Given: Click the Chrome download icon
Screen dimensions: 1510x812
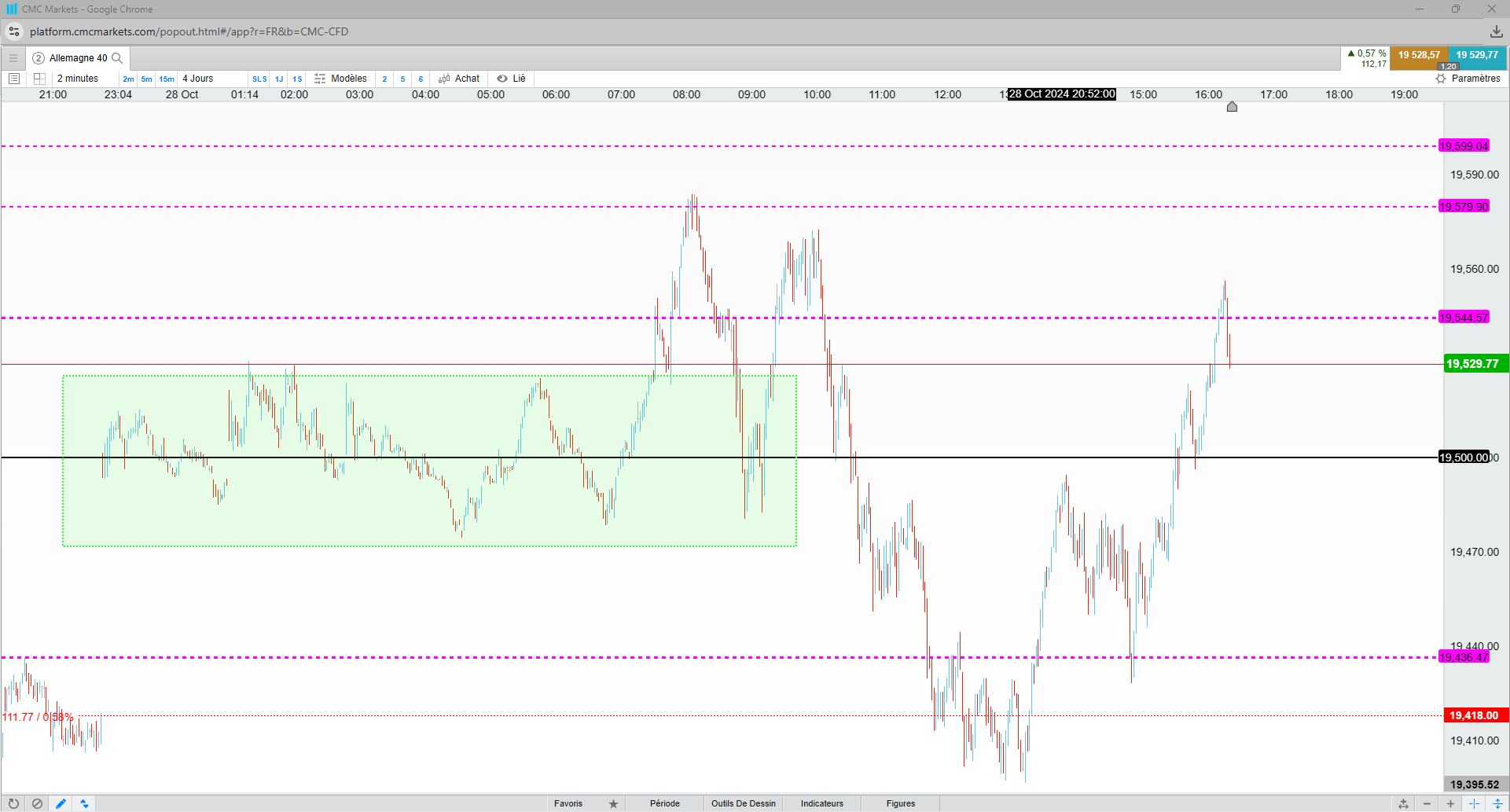Looking at the screenshot, I should 1496,31.
